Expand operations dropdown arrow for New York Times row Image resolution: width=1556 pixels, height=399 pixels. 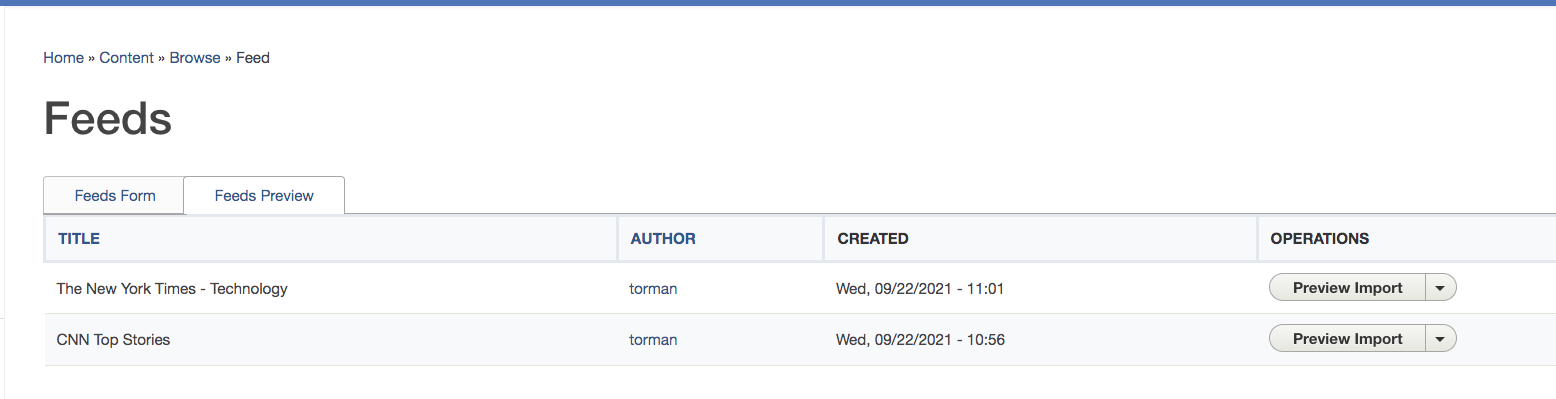click(1440, 288)
